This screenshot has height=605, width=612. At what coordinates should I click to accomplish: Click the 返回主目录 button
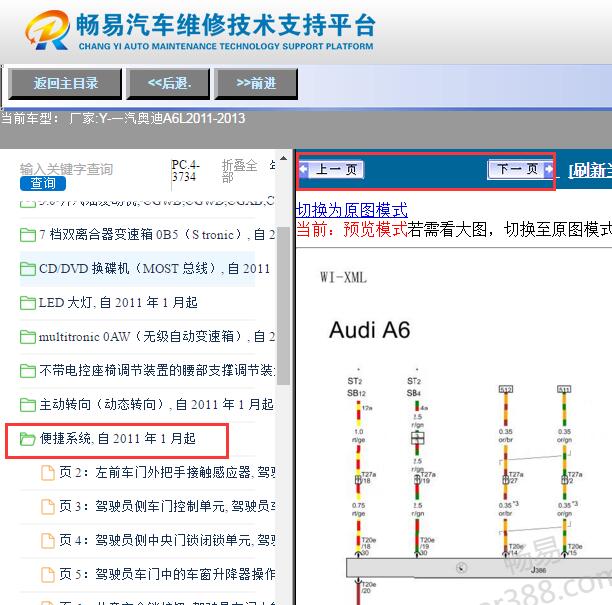(65, 84)
